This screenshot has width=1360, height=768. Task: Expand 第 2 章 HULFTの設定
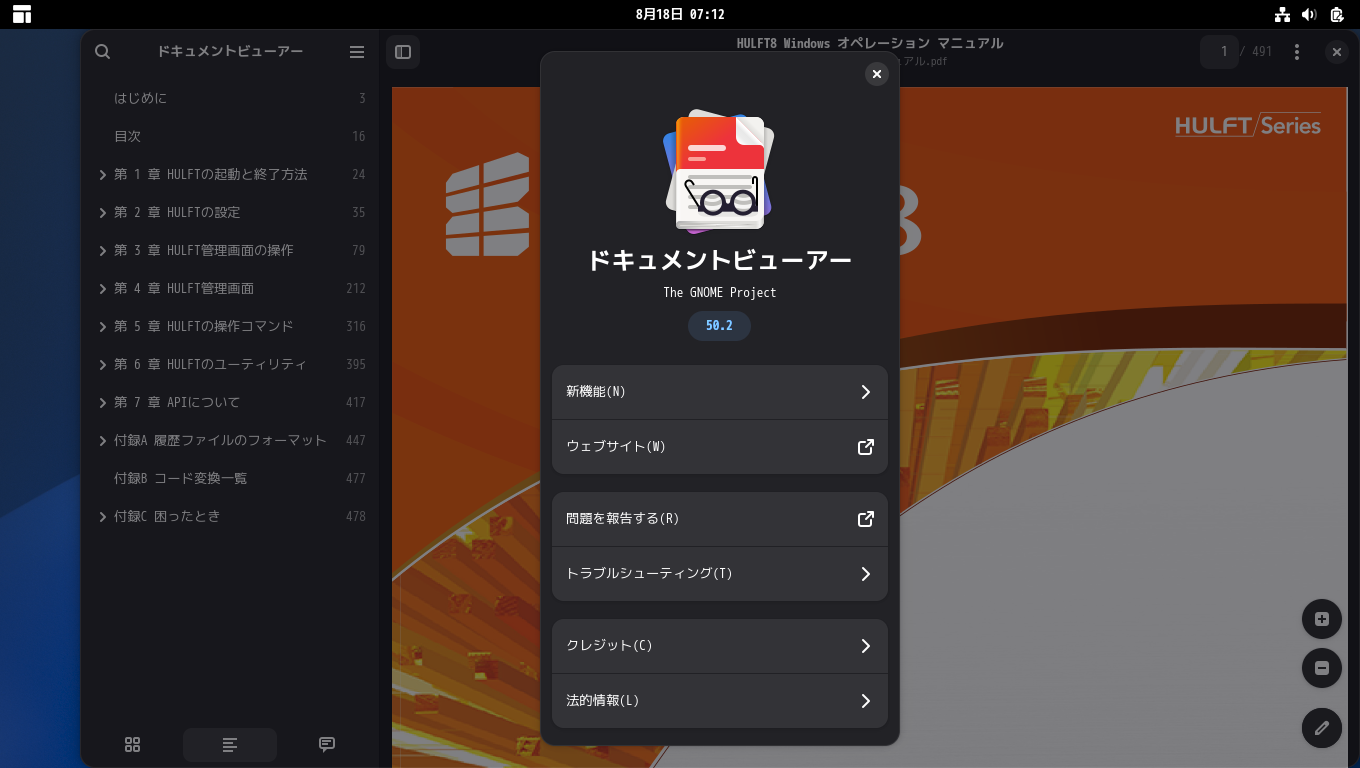tap(103, 213)
